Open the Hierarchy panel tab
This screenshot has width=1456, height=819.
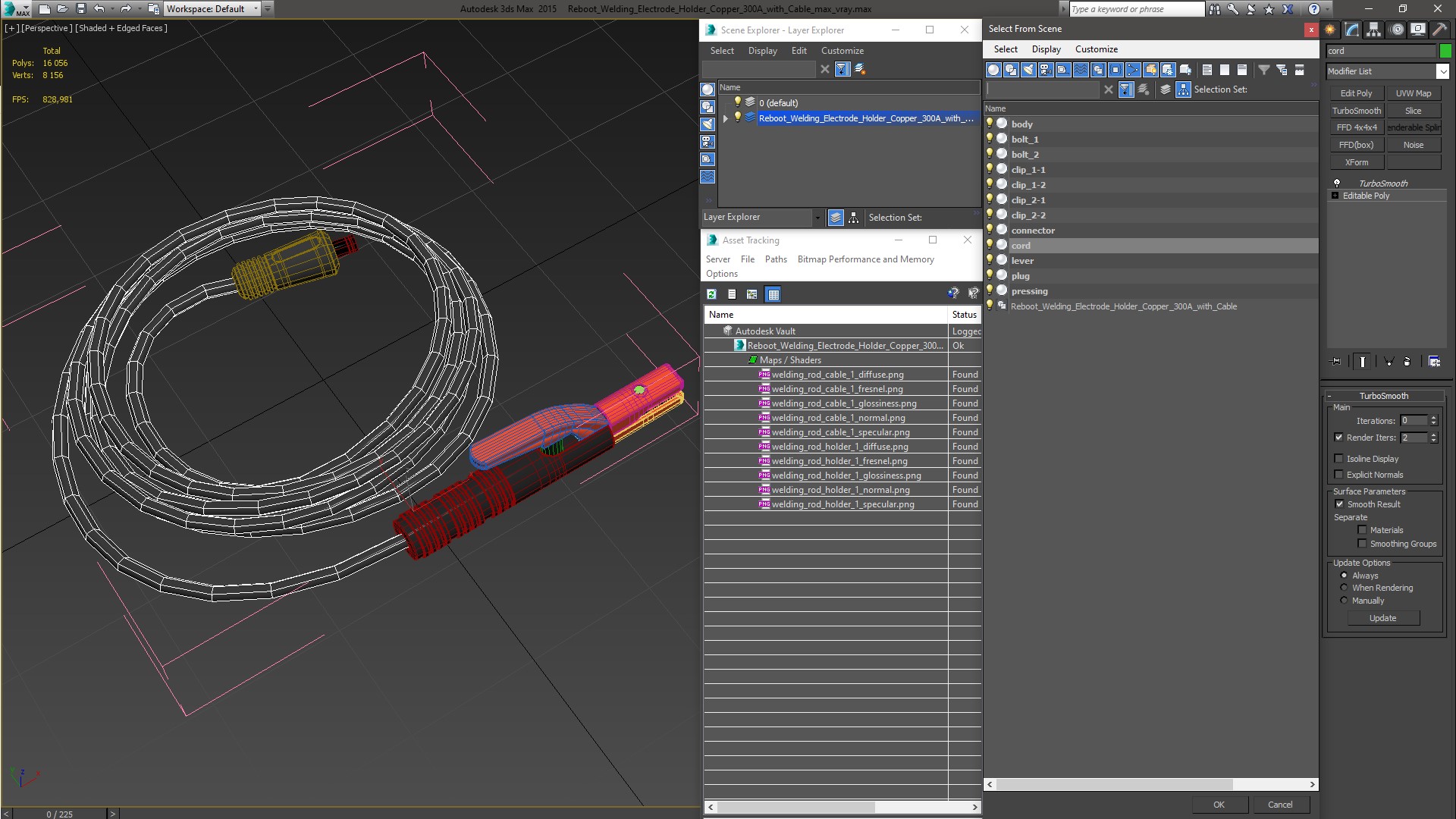(1373, 30)
